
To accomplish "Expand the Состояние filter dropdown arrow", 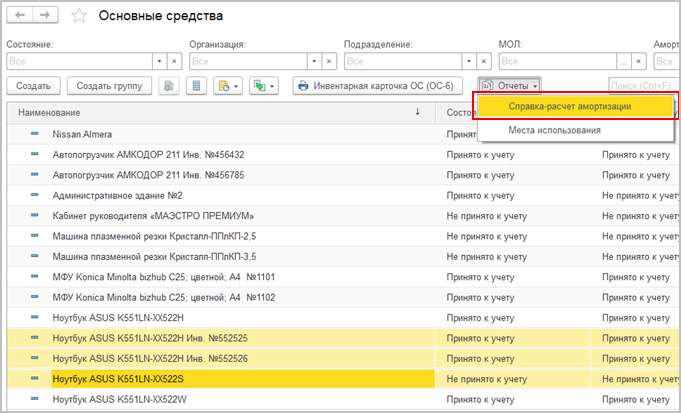I will click(x=159, y=61).
